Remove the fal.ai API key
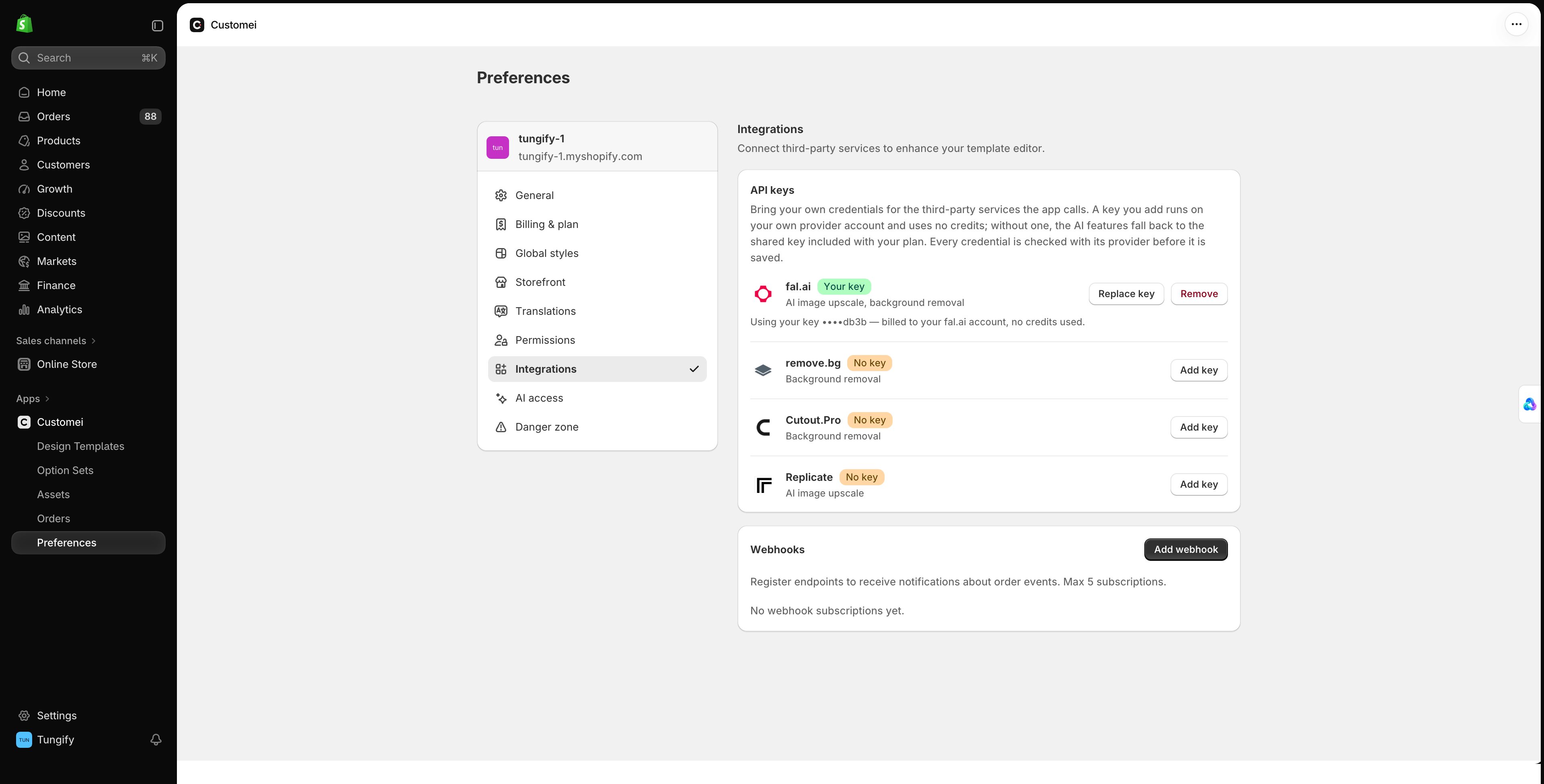 click(x=1199, y=294)
